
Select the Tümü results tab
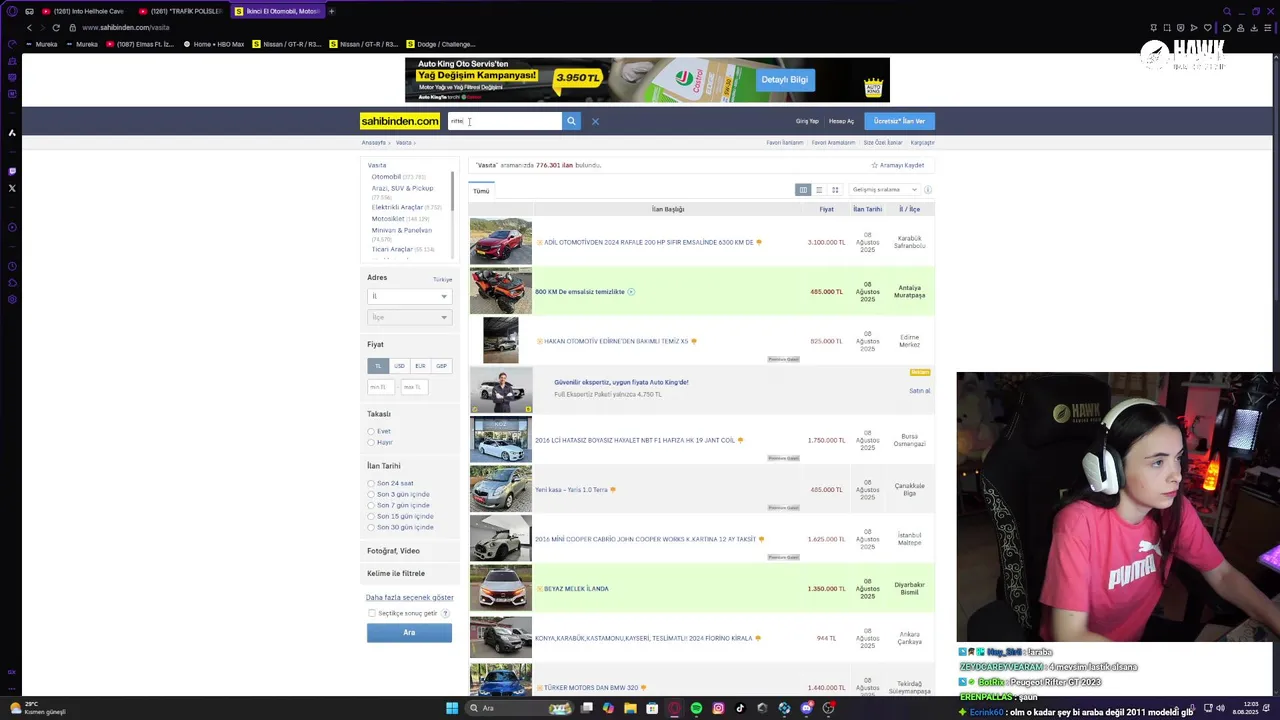481,191
